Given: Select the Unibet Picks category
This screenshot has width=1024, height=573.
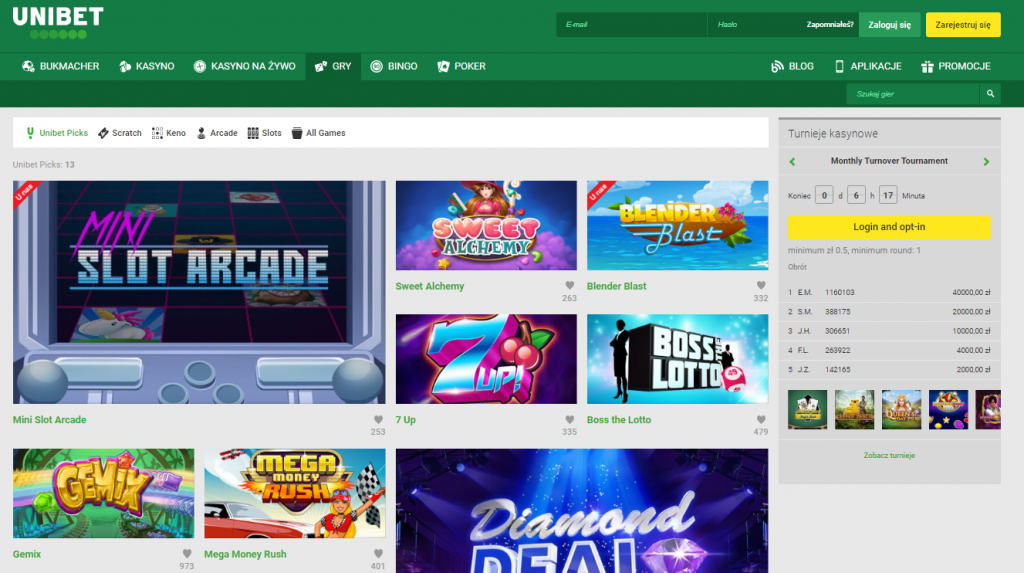Looking at the screenshot, I should point(56,133).
